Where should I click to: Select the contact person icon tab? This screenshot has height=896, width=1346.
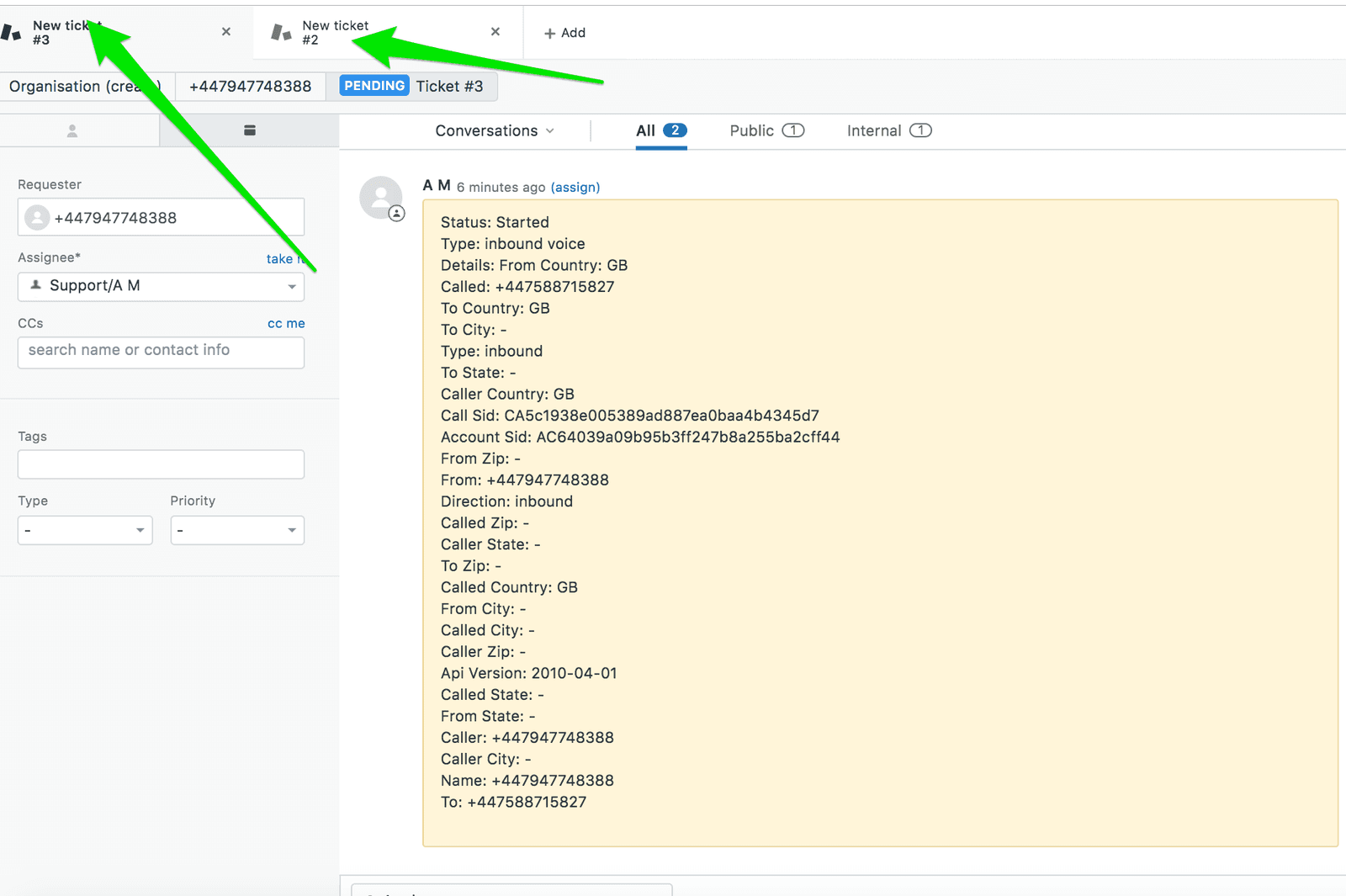tap(72, 130)
